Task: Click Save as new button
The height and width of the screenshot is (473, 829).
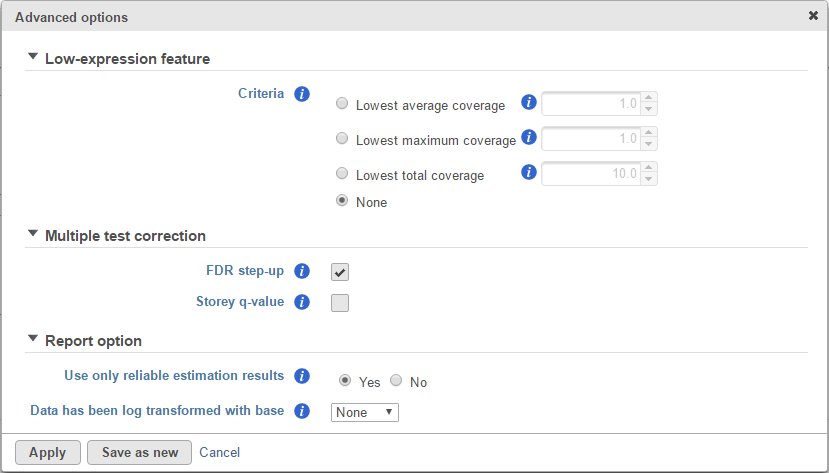Action: click(x=140, y=452)
